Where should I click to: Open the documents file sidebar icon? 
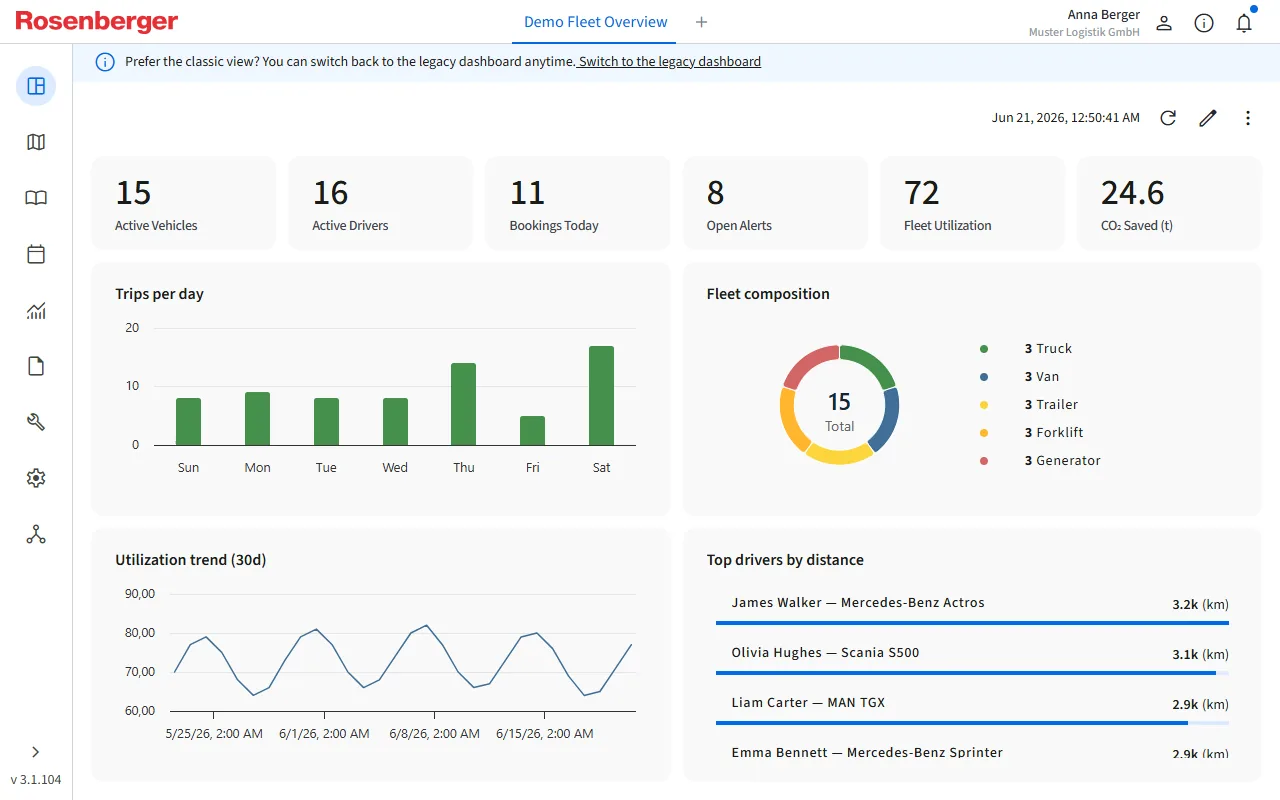(x=36, y=366)
